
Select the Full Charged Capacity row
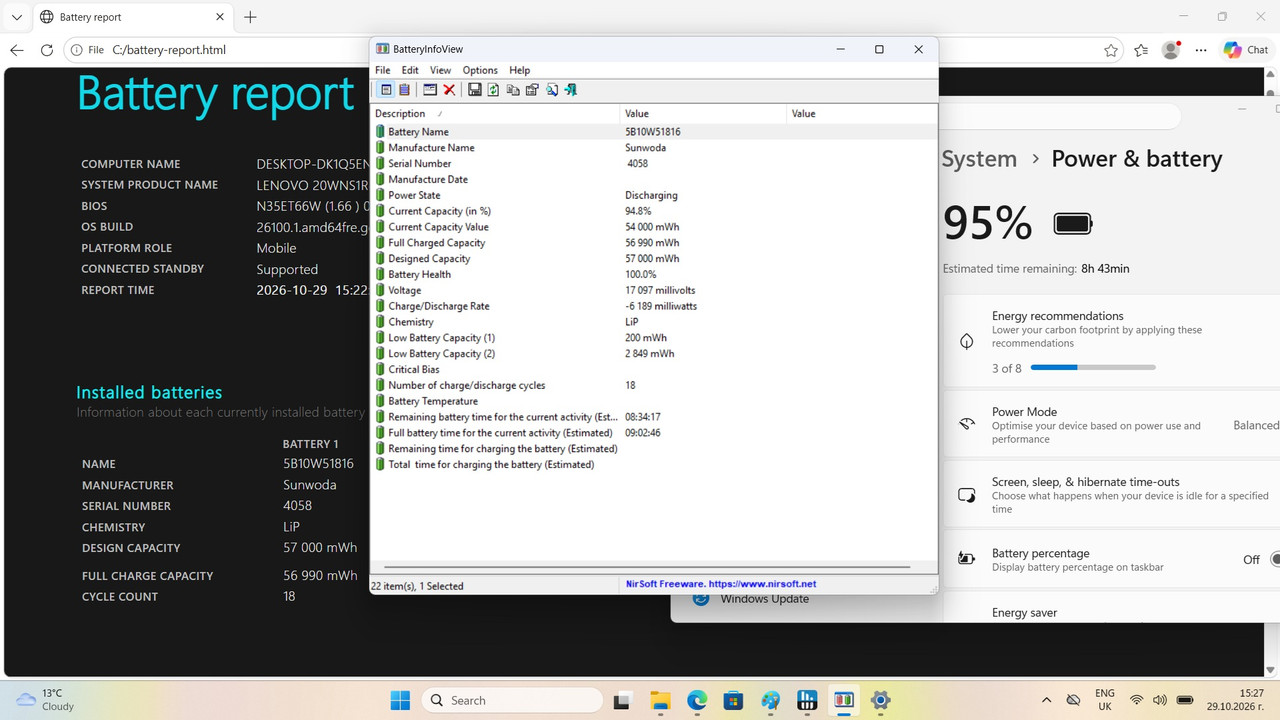[654, 243]
